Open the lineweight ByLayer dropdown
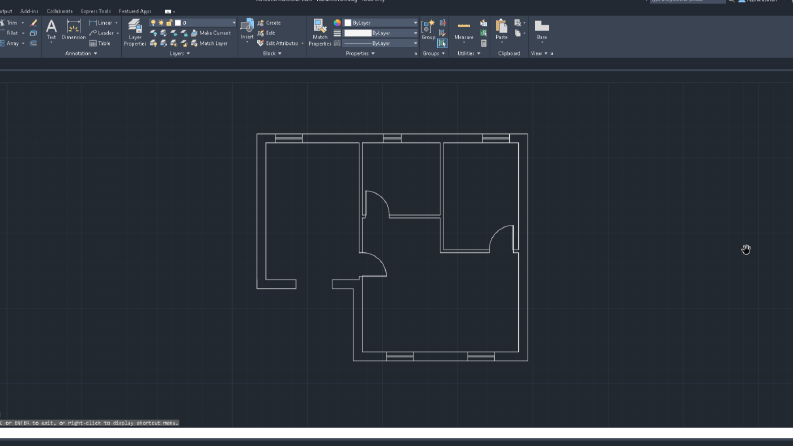 [x=415, y=33]
